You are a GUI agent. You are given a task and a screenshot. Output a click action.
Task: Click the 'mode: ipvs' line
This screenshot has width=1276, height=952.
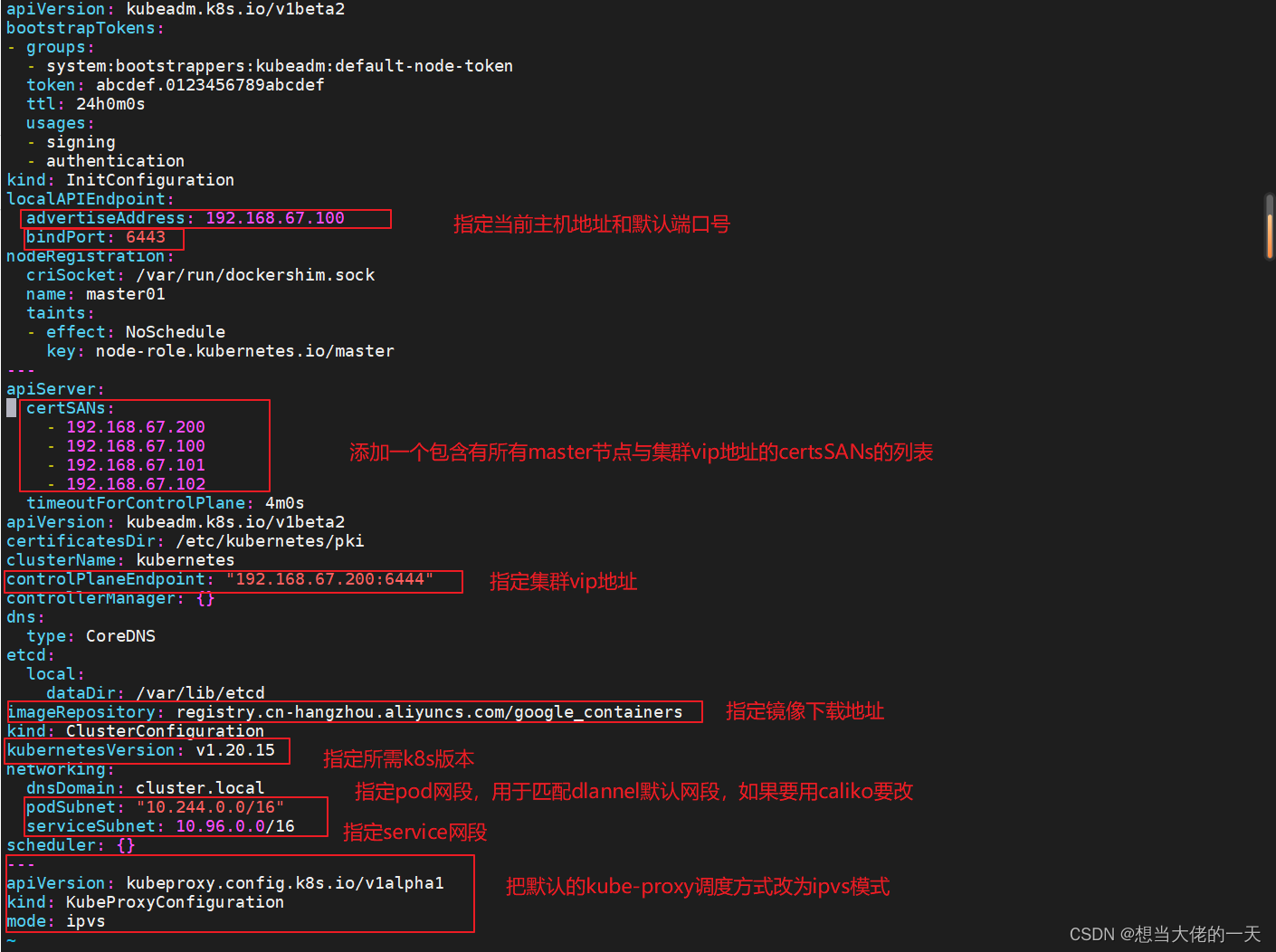(55, 921)
